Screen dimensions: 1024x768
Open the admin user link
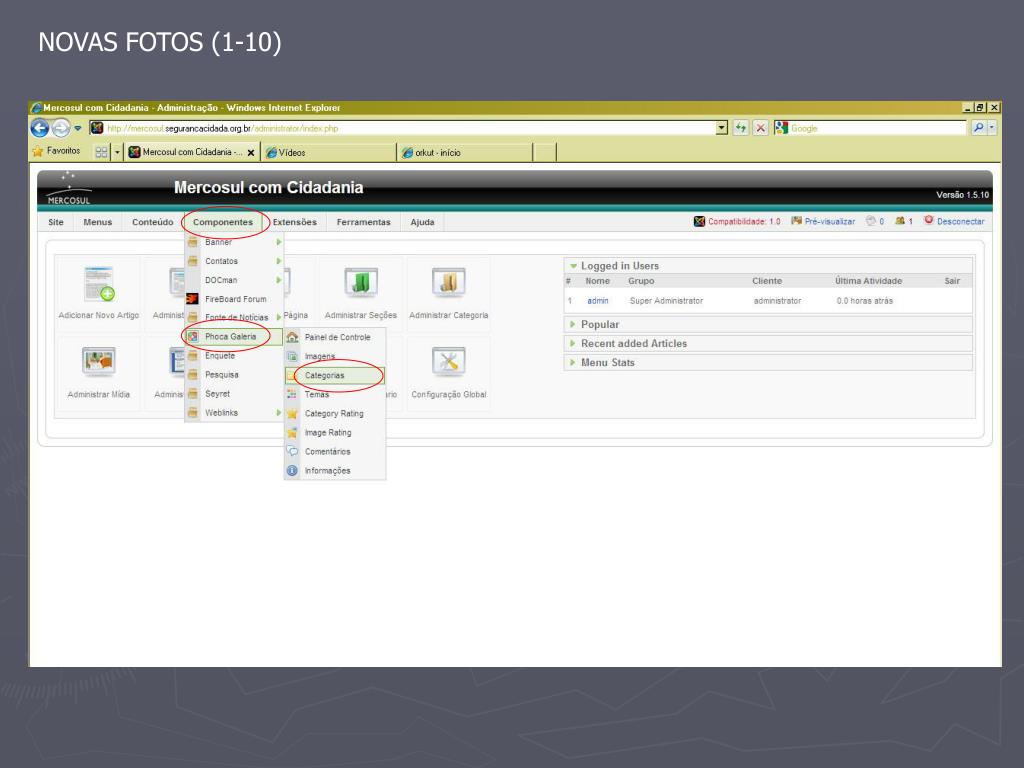[598, 301]
